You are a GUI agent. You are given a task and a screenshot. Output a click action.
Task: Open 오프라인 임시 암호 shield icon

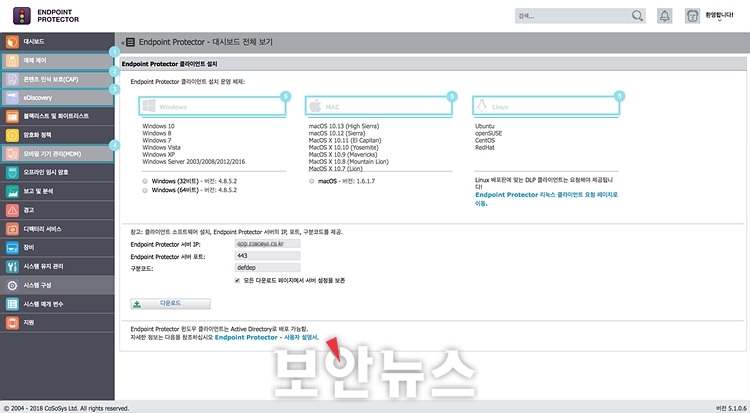pos(12,172)
